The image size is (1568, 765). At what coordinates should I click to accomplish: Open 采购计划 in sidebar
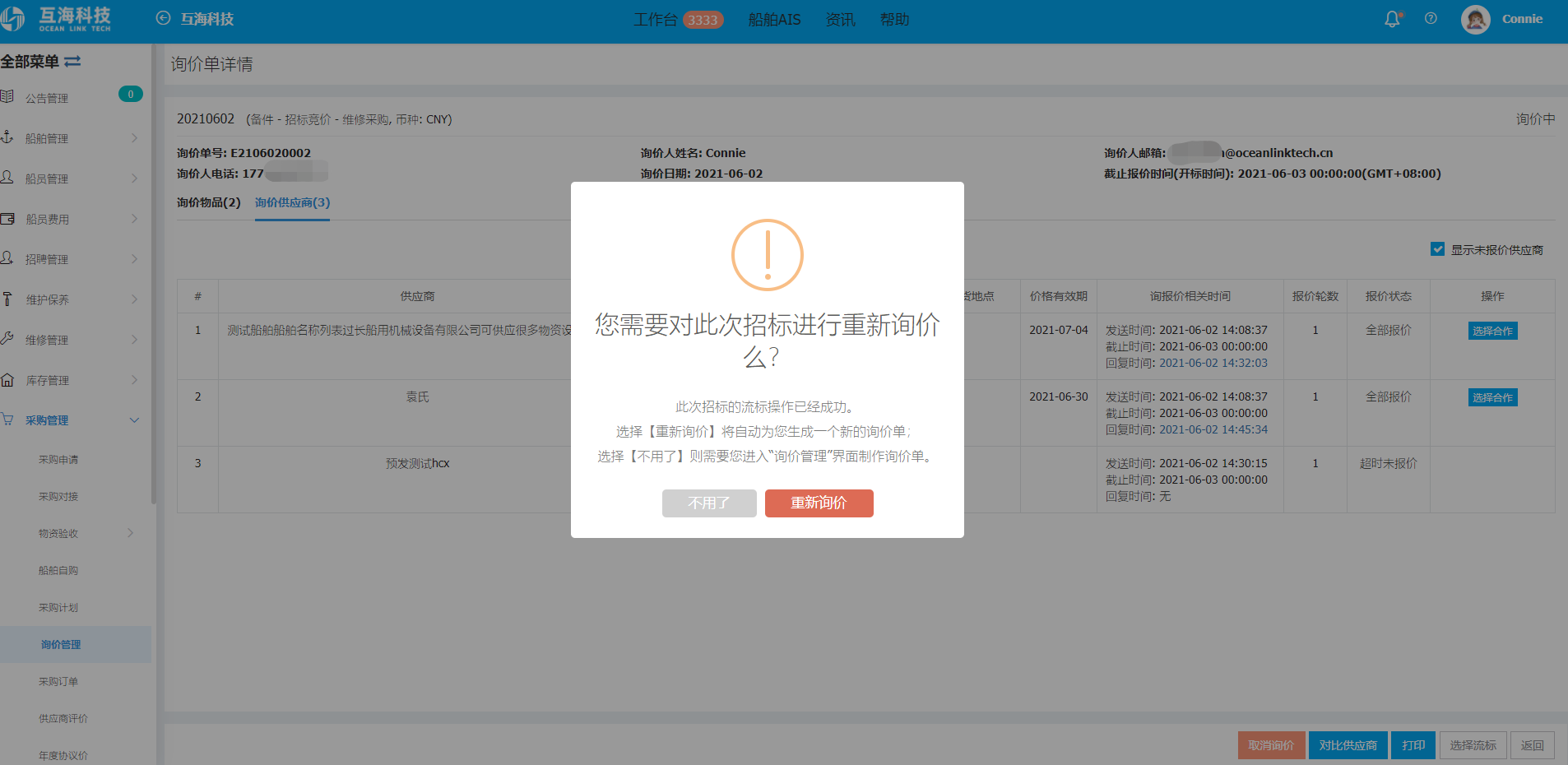[x=58, y=608]
